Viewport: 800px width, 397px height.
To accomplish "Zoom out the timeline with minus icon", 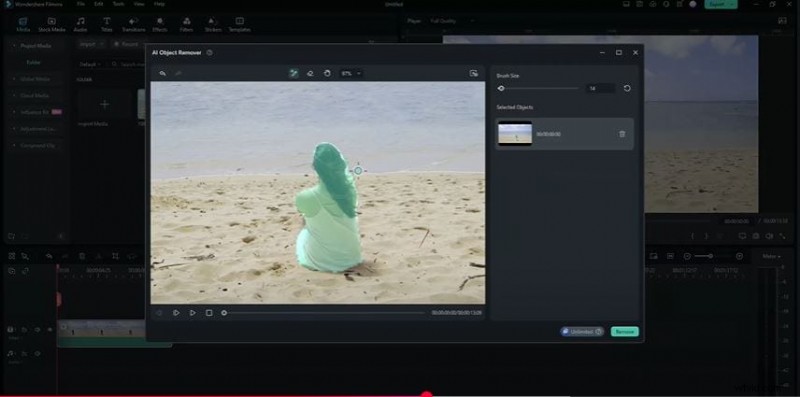I will (x=687, y=256).
